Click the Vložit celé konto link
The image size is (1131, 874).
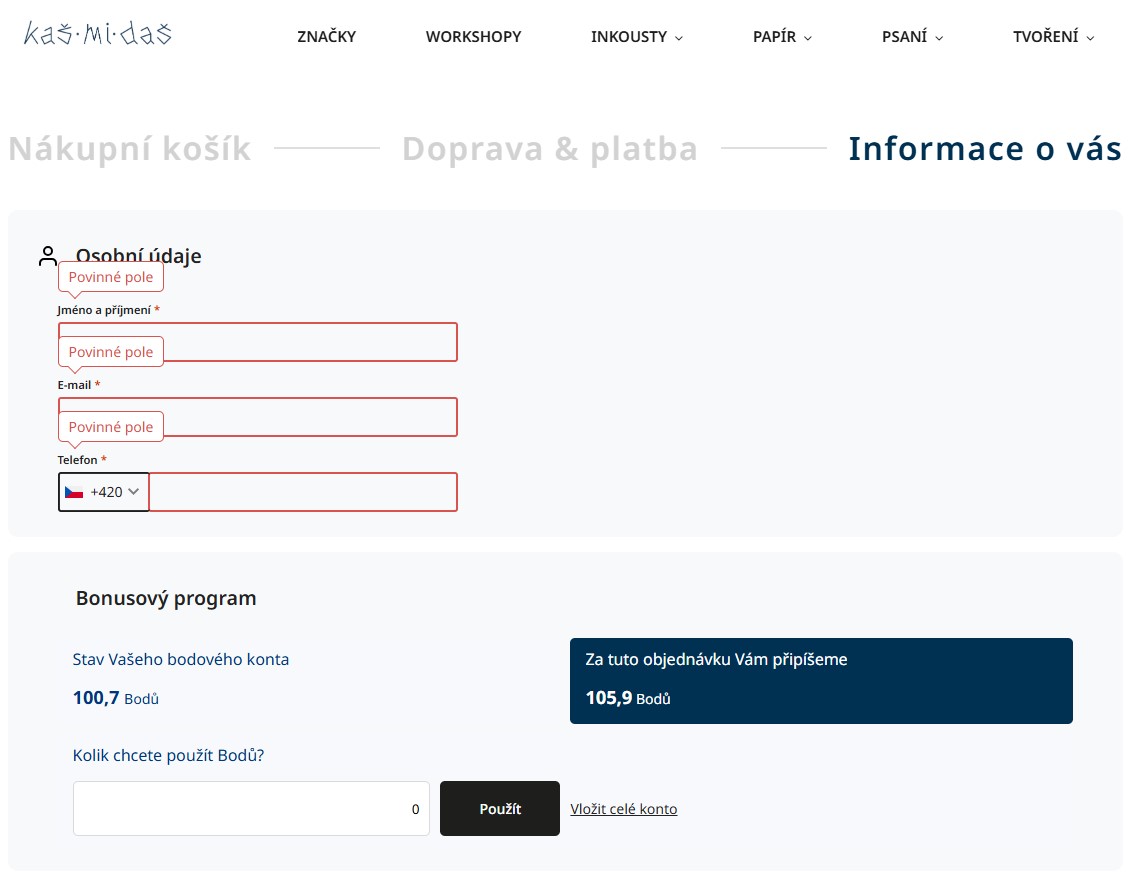pos(624,809)
